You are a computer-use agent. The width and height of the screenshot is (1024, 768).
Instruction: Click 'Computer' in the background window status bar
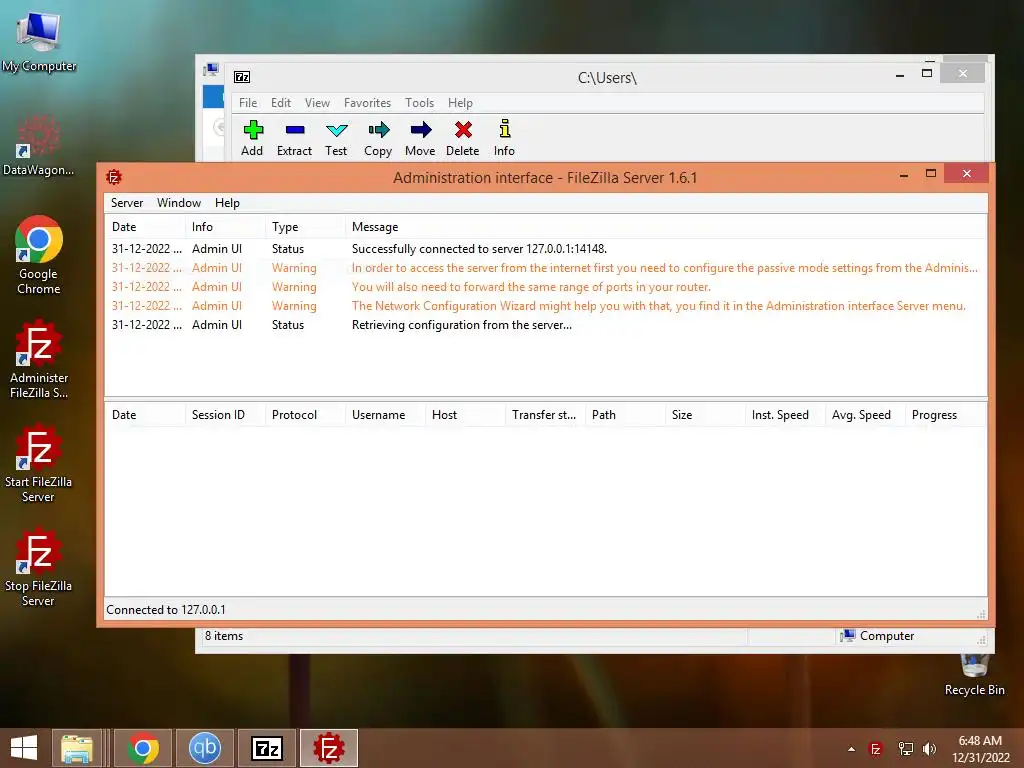click(878, 636)
